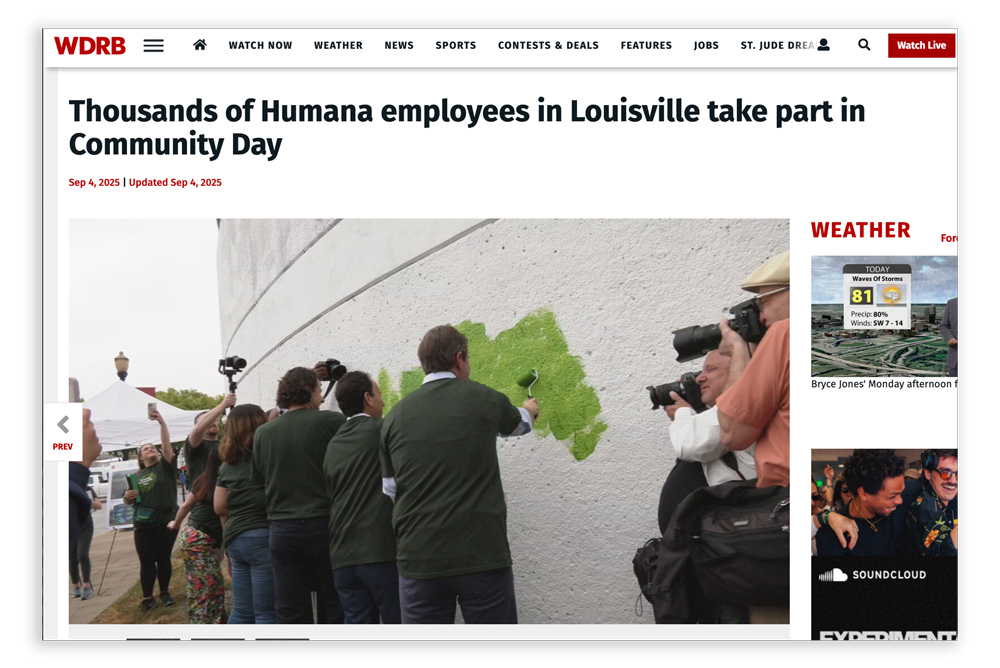
Task: Select the Sports menu item
Action: [455, 45]
